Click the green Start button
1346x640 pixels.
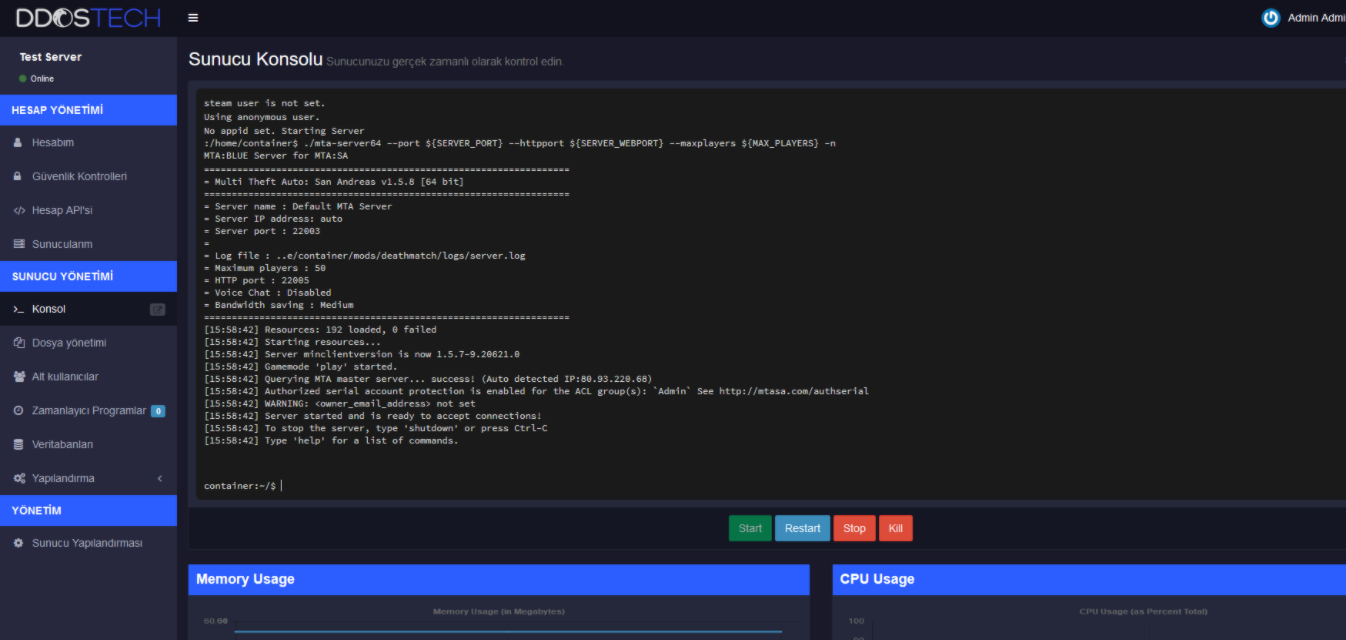pyautogui.click(x=750, y=528)
